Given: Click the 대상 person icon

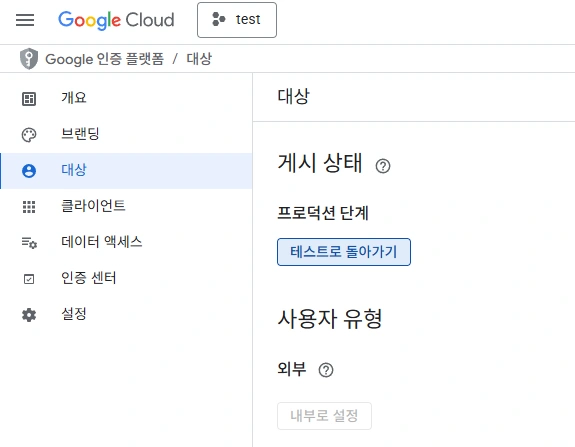Looking at the screenshot, I should 29,171.
